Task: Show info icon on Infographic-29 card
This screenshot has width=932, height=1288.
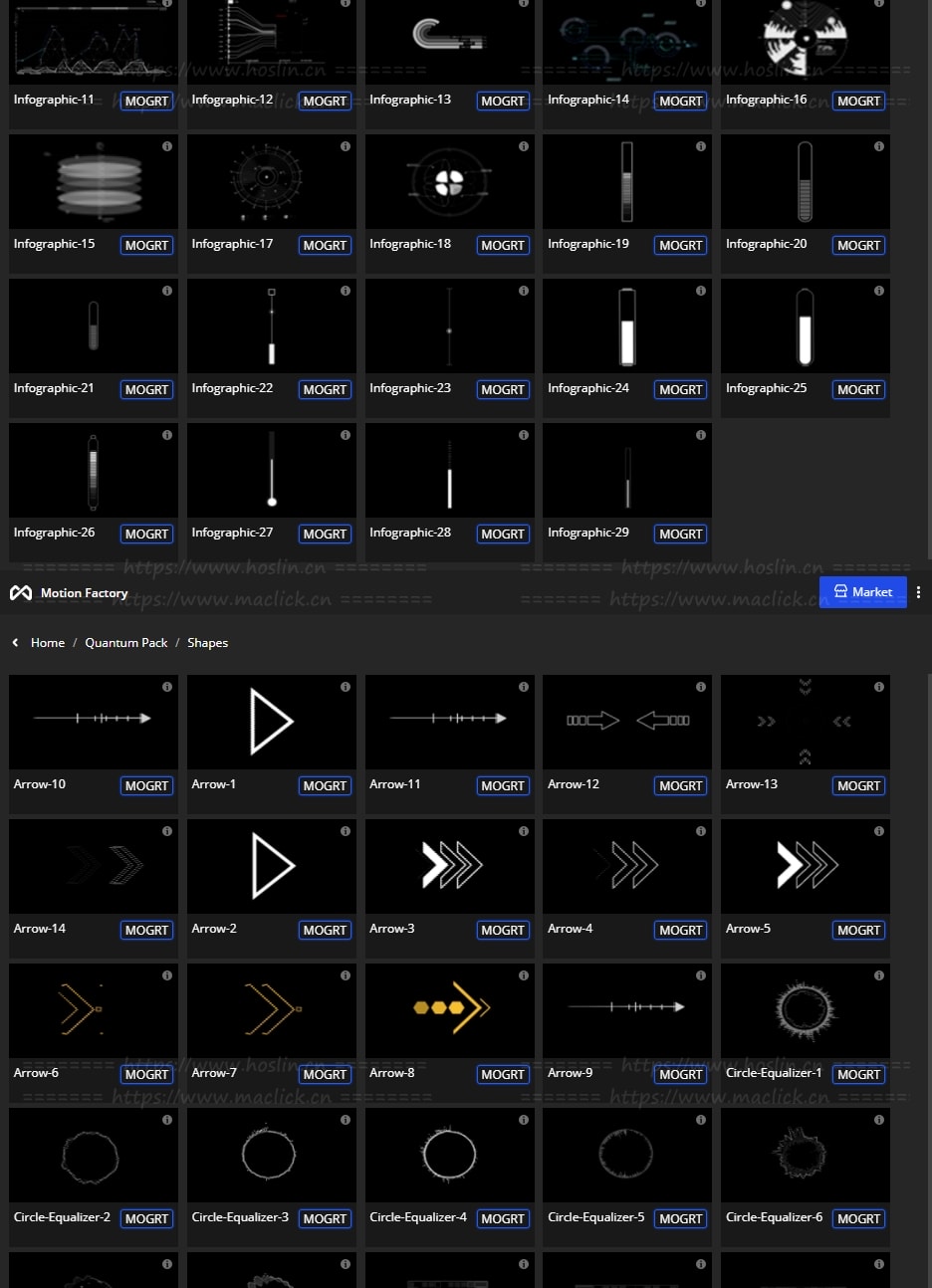Action: [701, 435]
